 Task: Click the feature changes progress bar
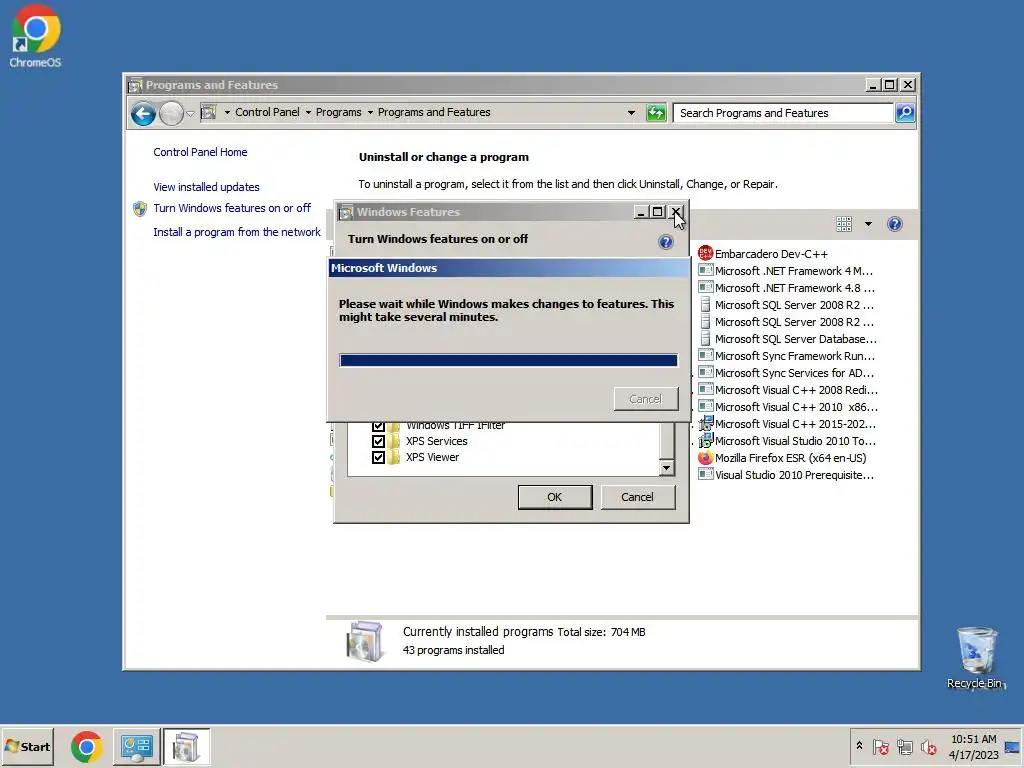pos(508,360)
